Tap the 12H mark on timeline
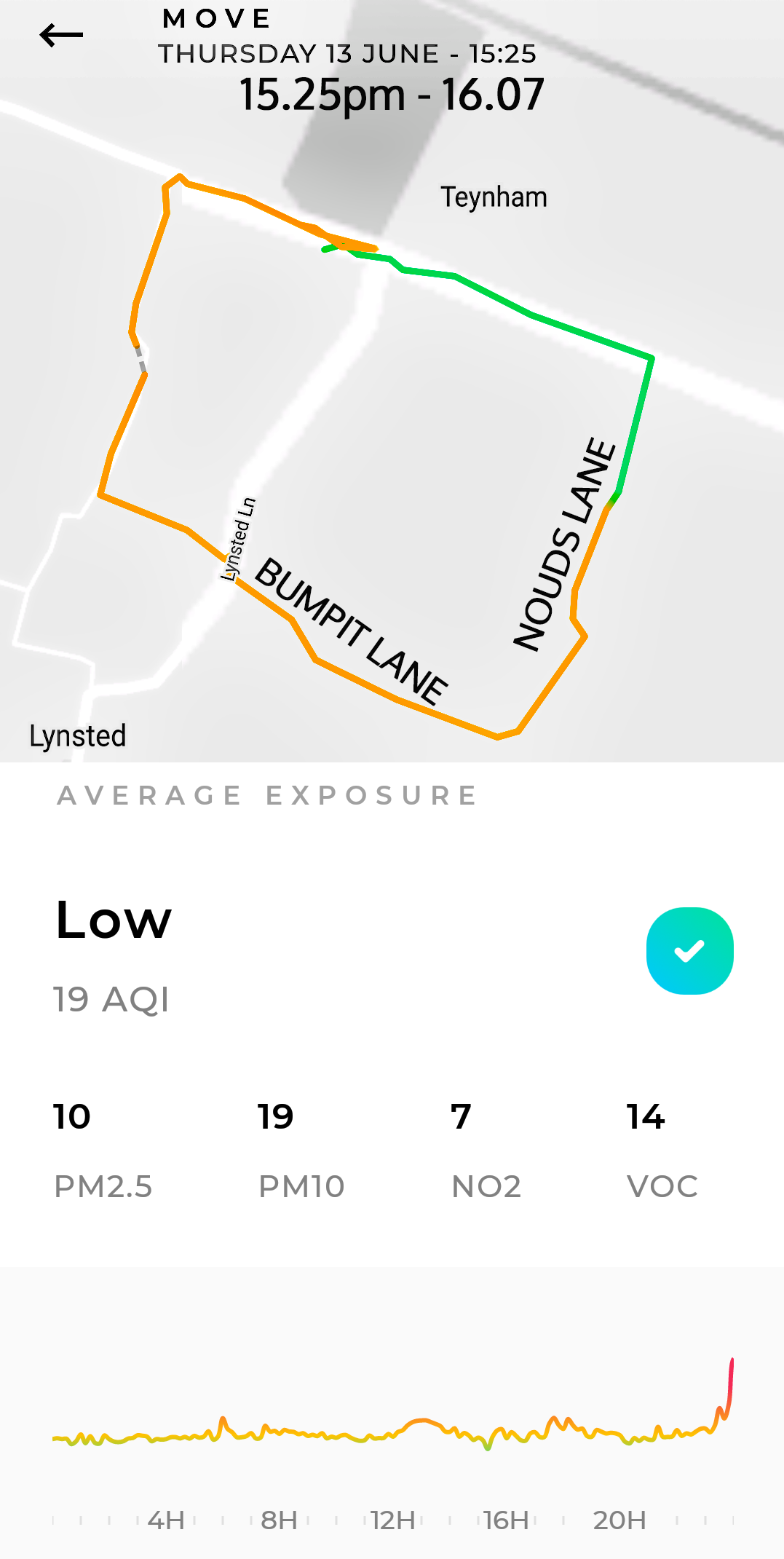784x1559 pixels. (393, 1520)
